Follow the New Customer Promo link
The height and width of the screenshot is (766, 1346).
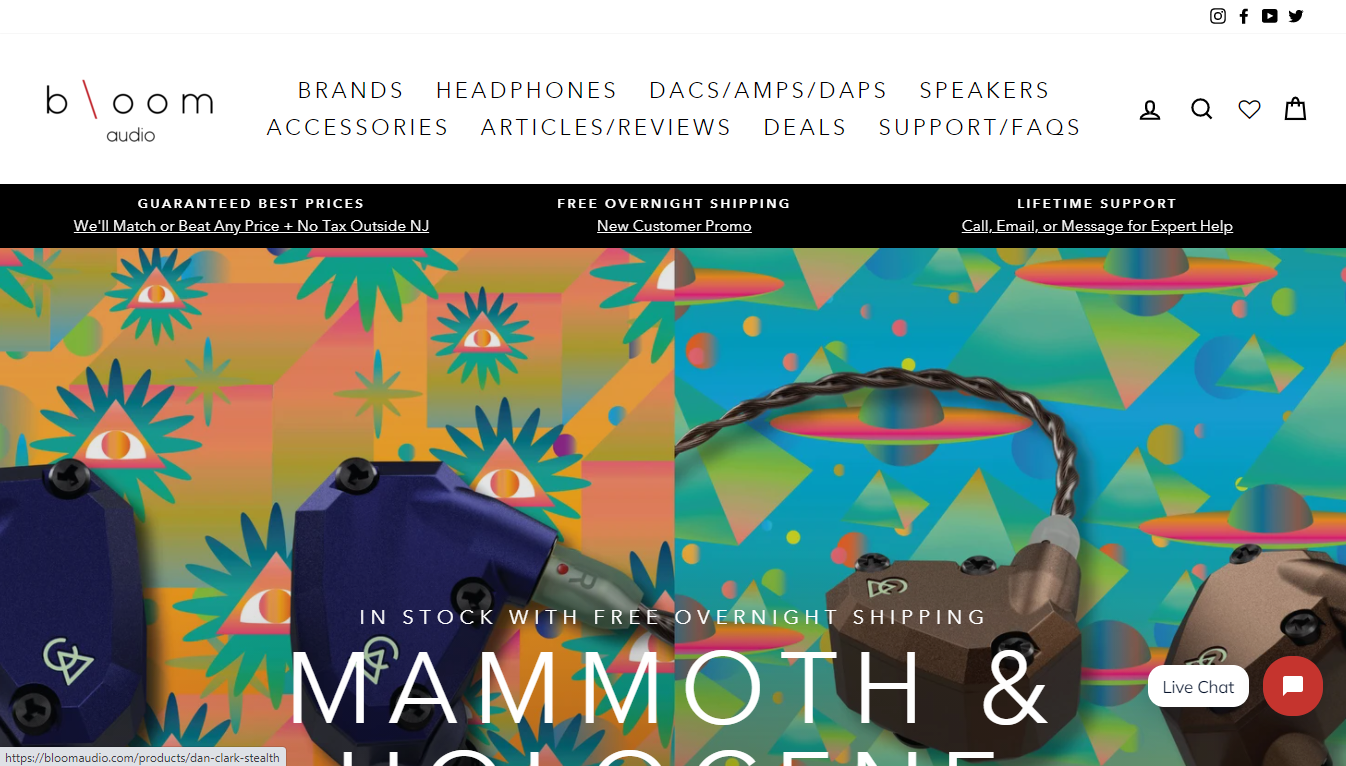(x=674, y=226)
